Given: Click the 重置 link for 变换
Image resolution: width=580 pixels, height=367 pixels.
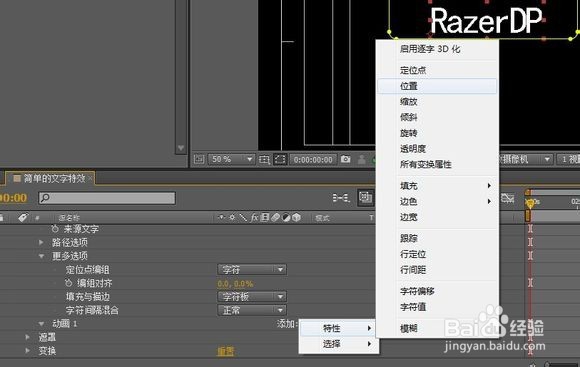Looking at the screenshot, I should click(226, 351).
